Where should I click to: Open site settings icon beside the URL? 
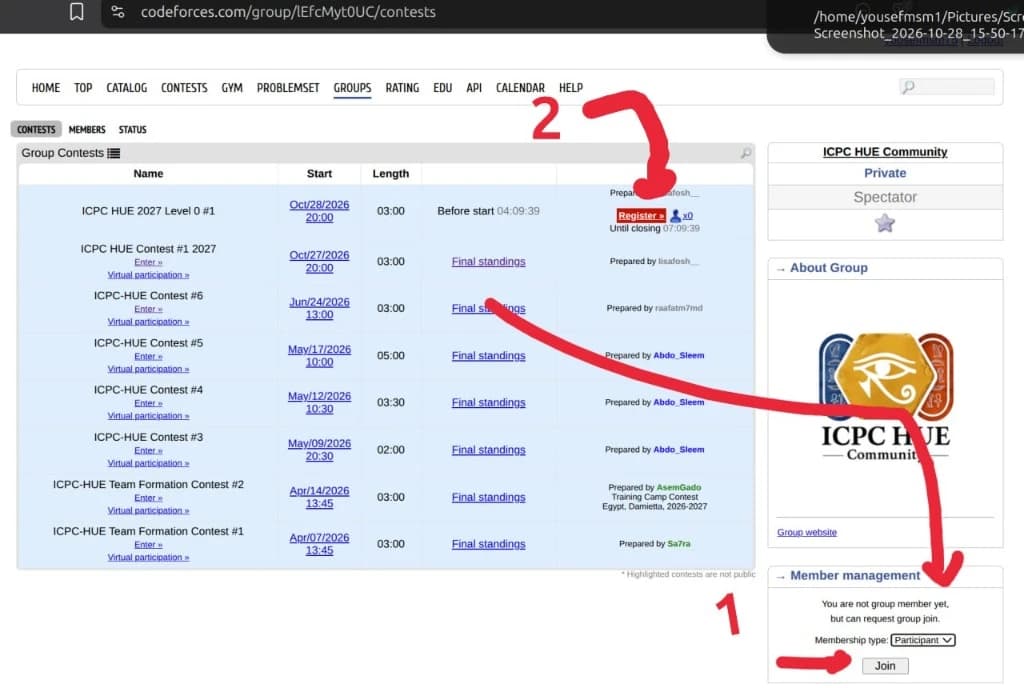click(118, 12)
